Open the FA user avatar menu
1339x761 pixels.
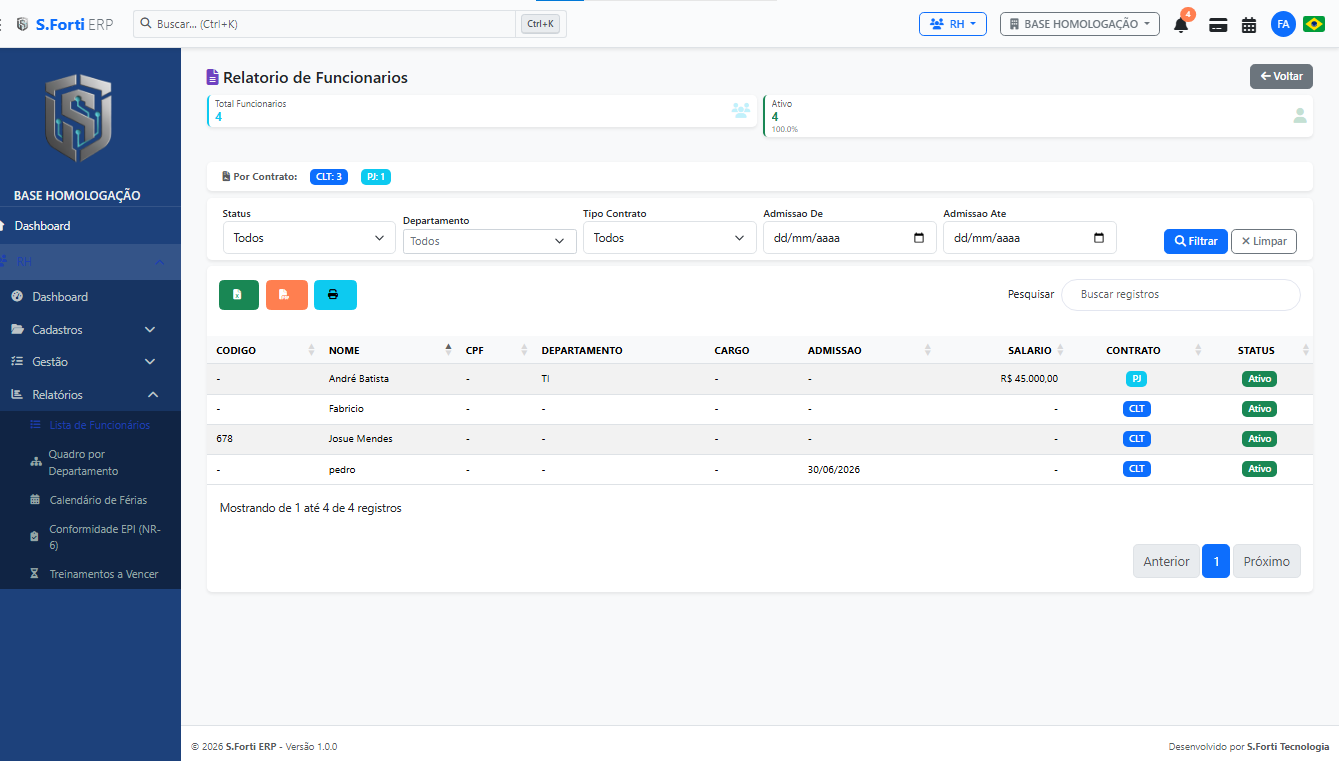click(1283, 24)
